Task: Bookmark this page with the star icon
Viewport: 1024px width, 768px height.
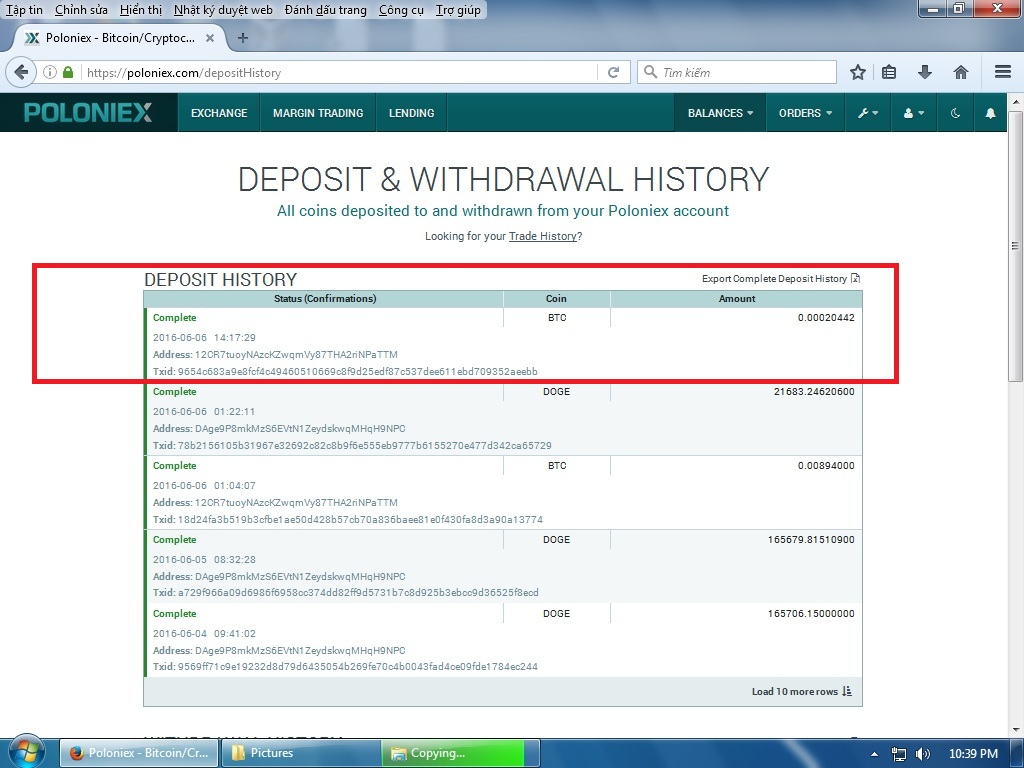Action: 857,72
